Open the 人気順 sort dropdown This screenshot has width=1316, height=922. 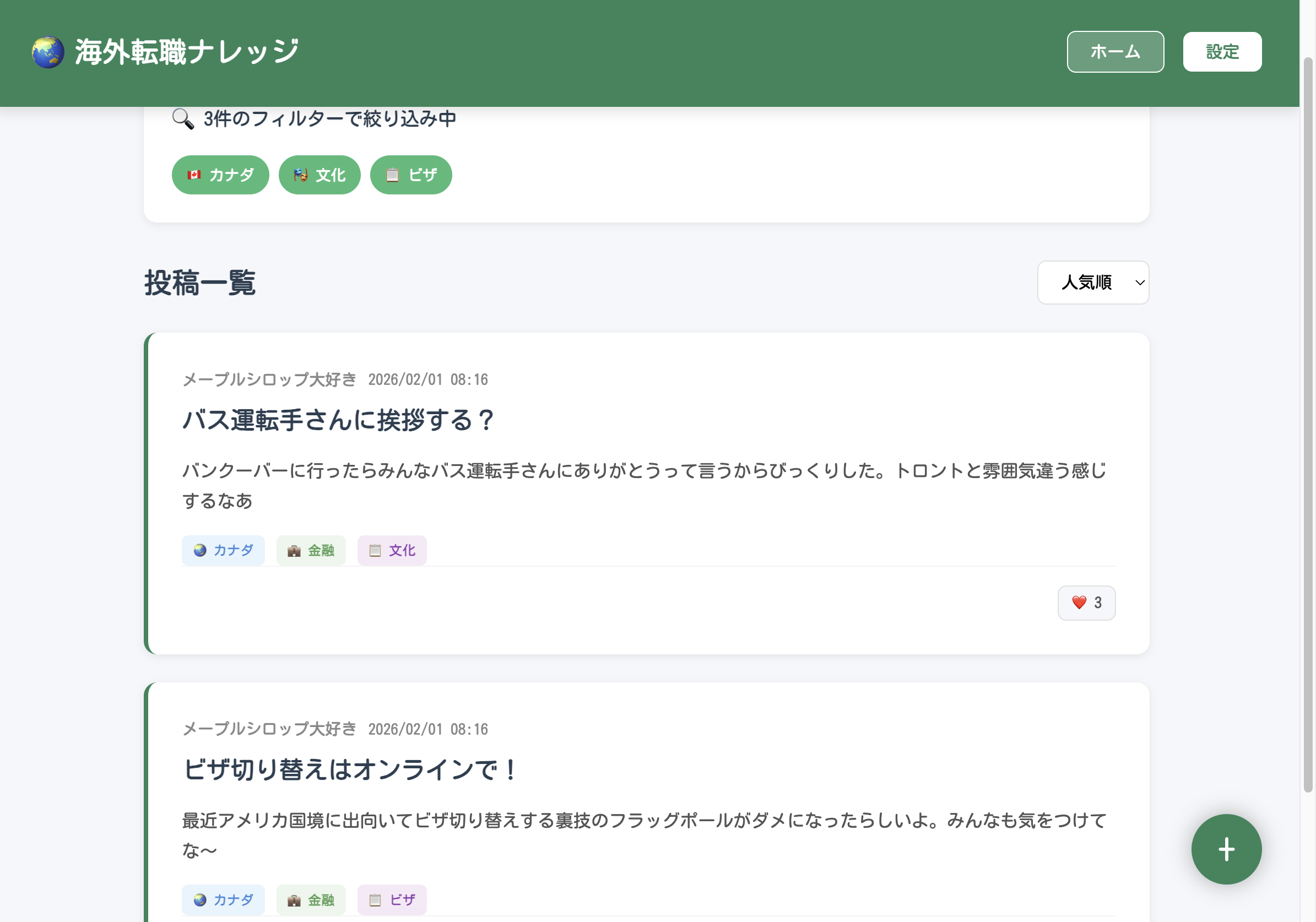(x=1086, y=283)
